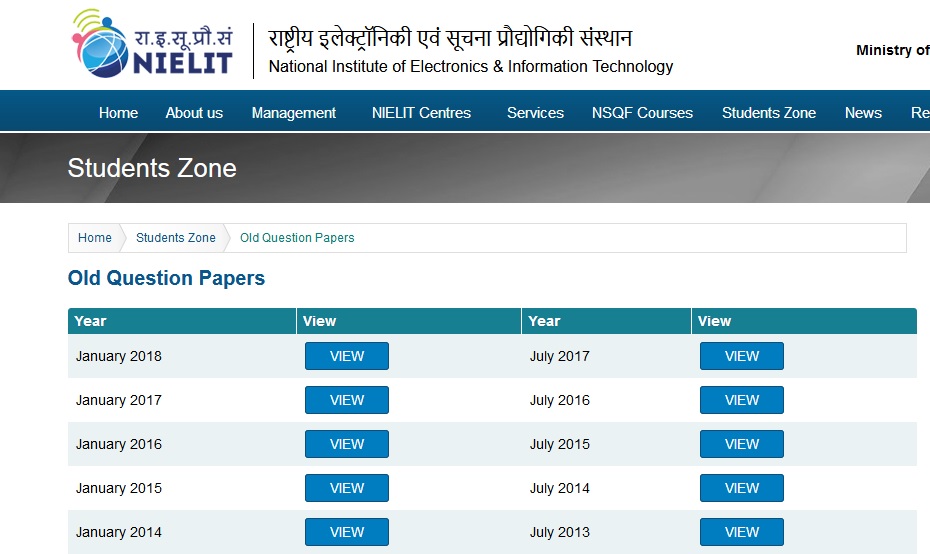View July 2013 question papers
This screenshot has width=930, height=554.
(x=741, y=532)
